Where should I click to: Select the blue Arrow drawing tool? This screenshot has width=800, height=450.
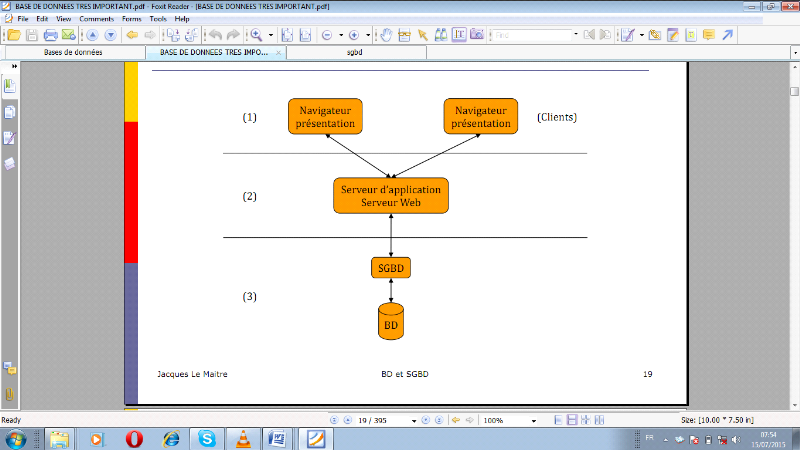pyautogui.click(x=727, y=35)
